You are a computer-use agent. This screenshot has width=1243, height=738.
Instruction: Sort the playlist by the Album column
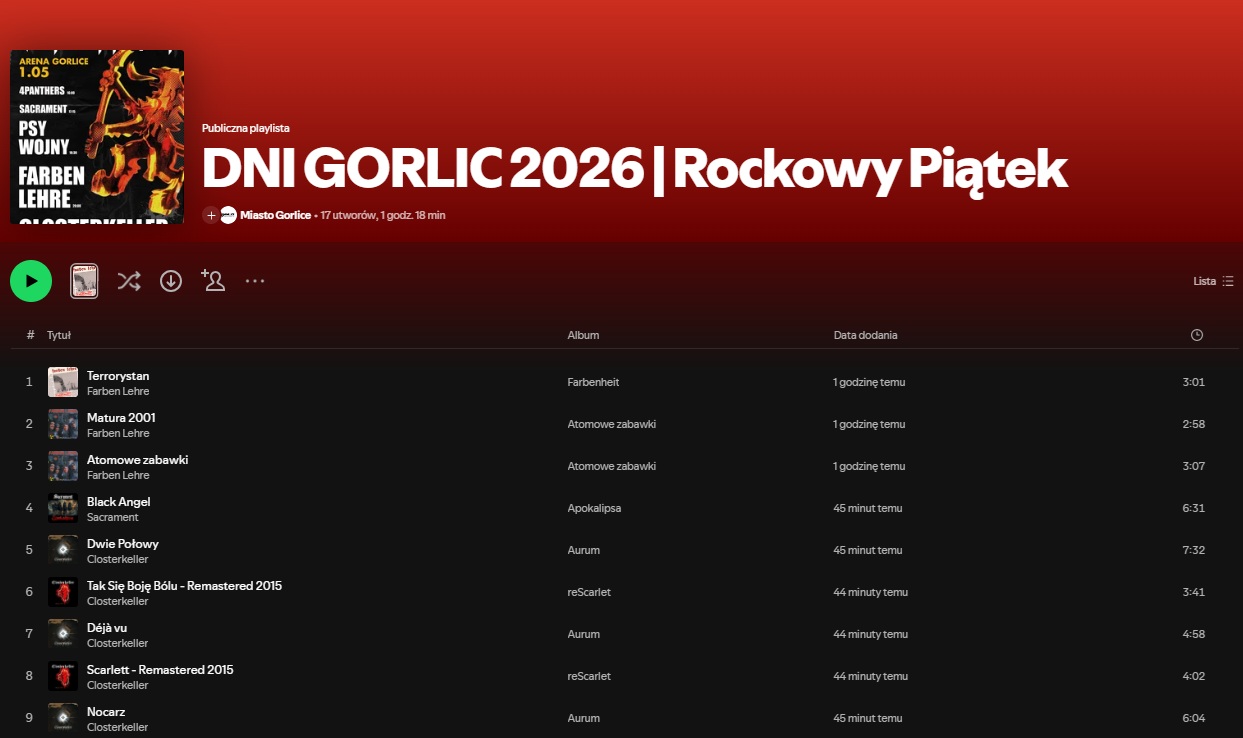tap(583, 335)
